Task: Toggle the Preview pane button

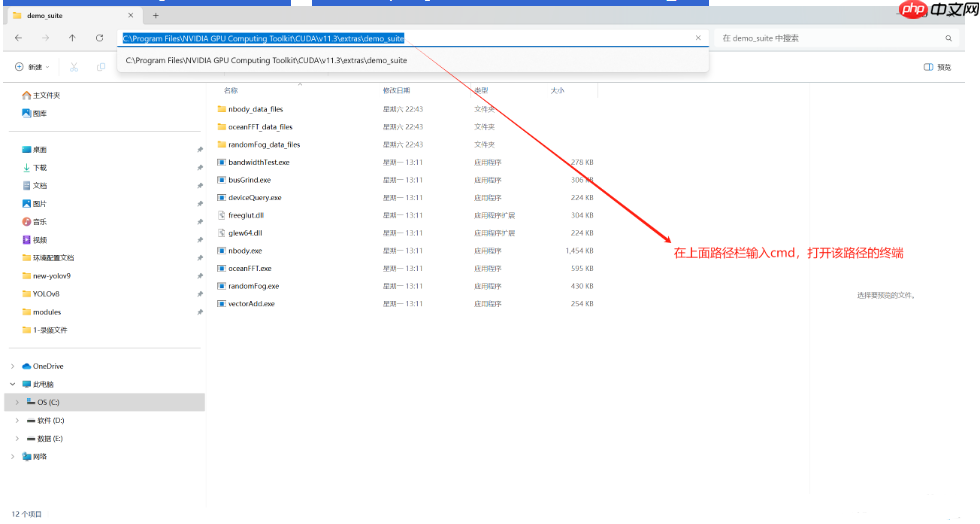Action: [x=935, y=67]
